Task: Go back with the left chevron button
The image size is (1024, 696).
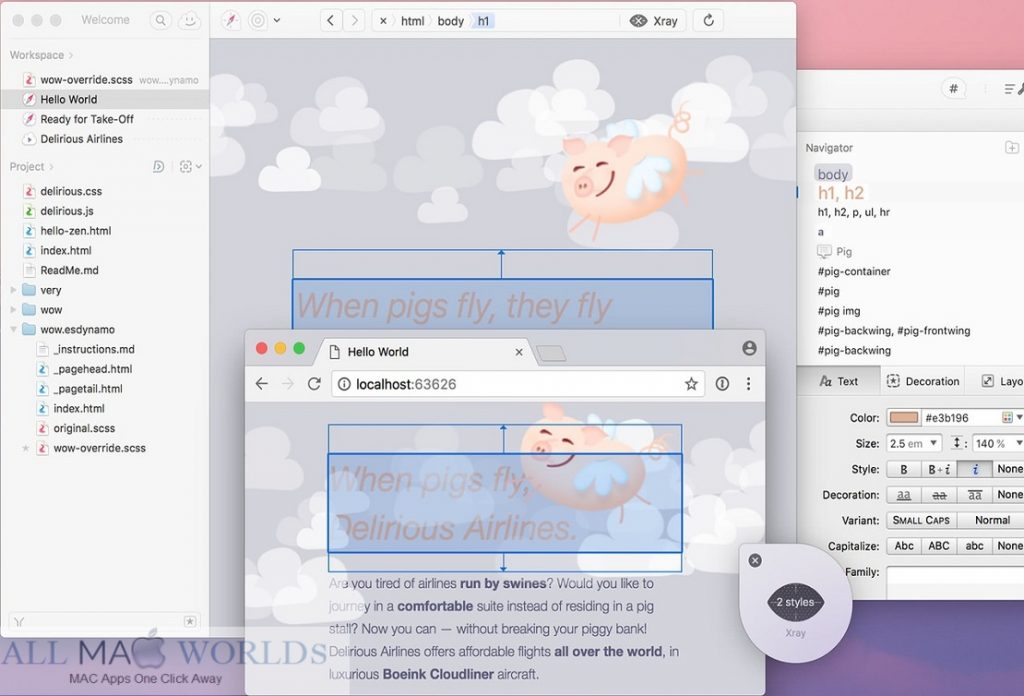Action: tap(330, 21)
